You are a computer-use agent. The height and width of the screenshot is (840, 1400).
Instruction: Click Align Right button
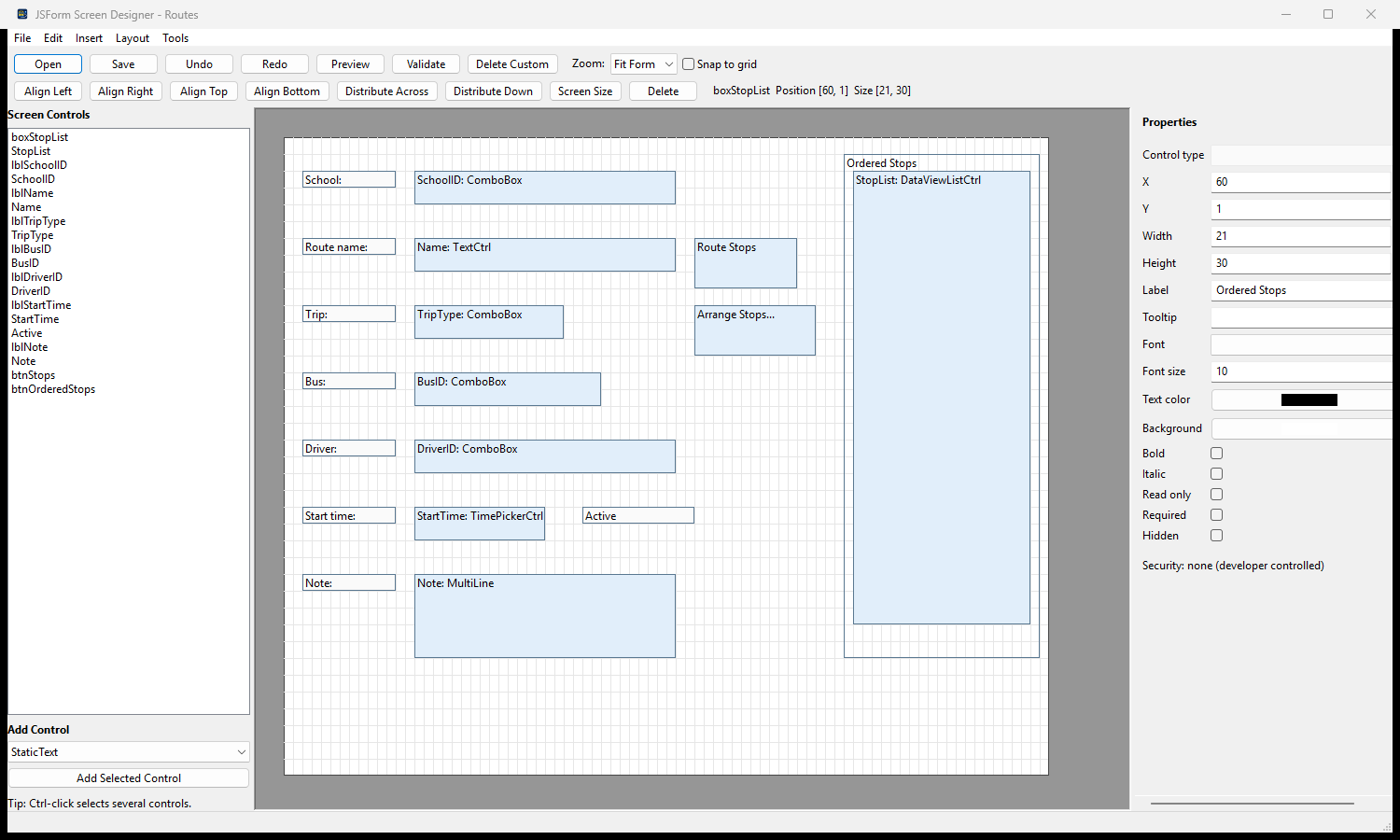click(x=126, y=91)
